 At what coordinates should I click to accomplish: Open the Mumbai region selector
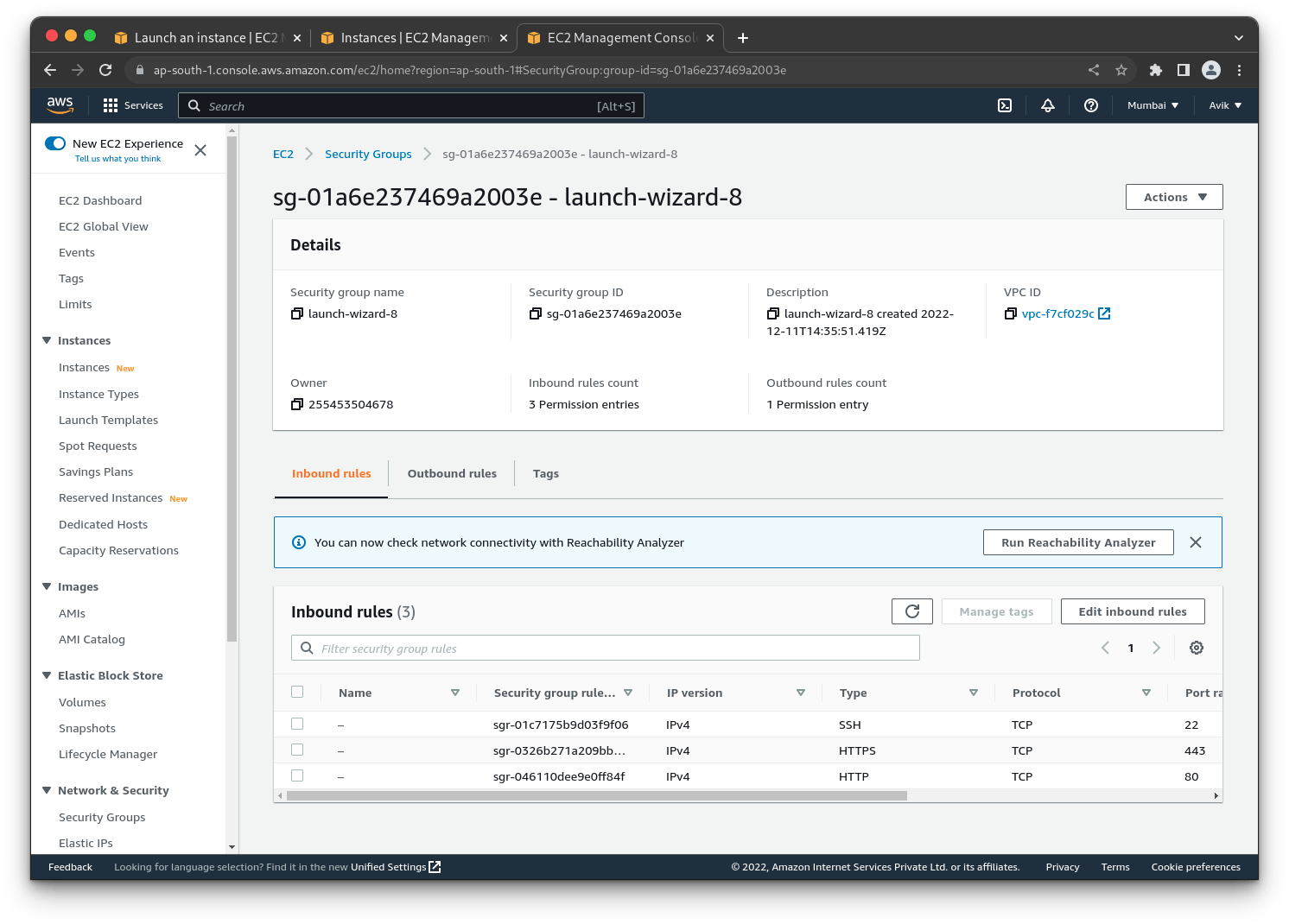pos(1152,104)
